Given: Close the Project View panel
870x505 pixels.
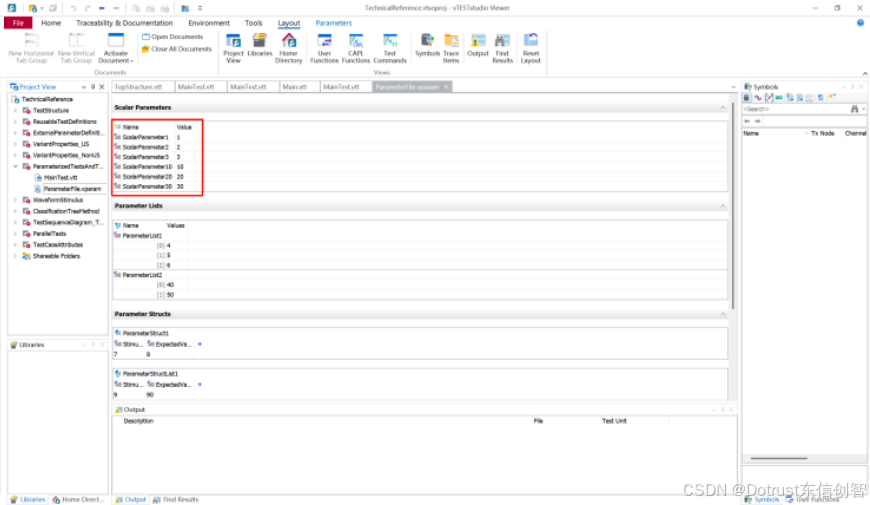Looking at the screenshot, I should [102, 87].
